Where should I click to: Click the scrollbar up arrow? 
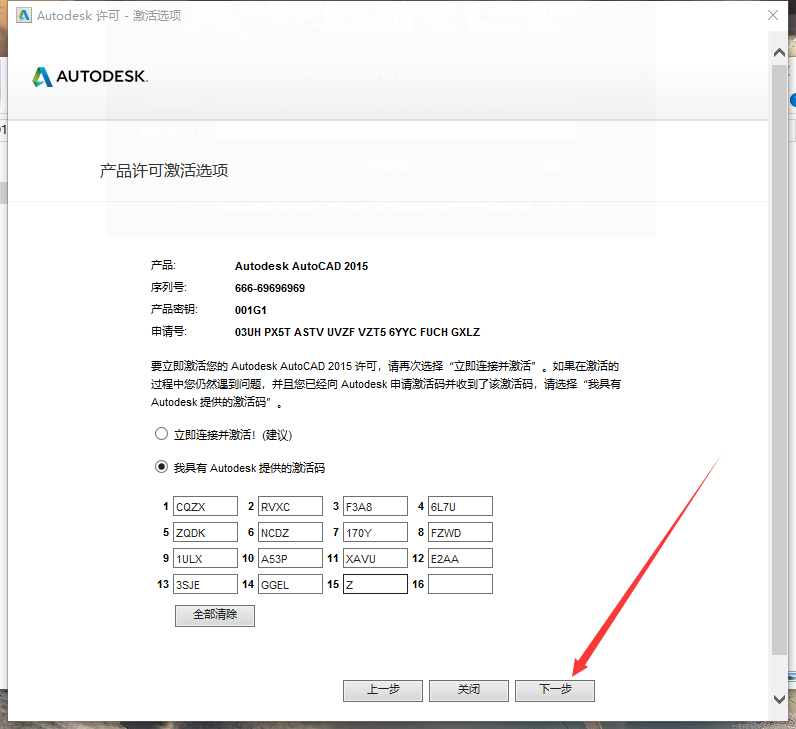point(779,52)
